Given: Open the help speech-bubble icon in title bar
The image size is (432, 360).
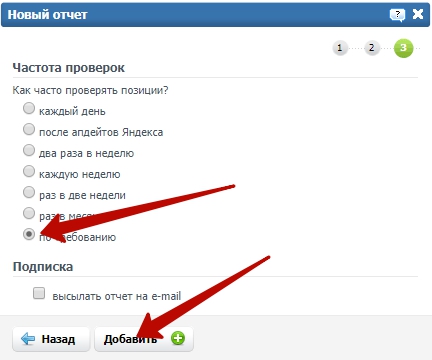Looking at the screenshot, I should coord(397,15).
